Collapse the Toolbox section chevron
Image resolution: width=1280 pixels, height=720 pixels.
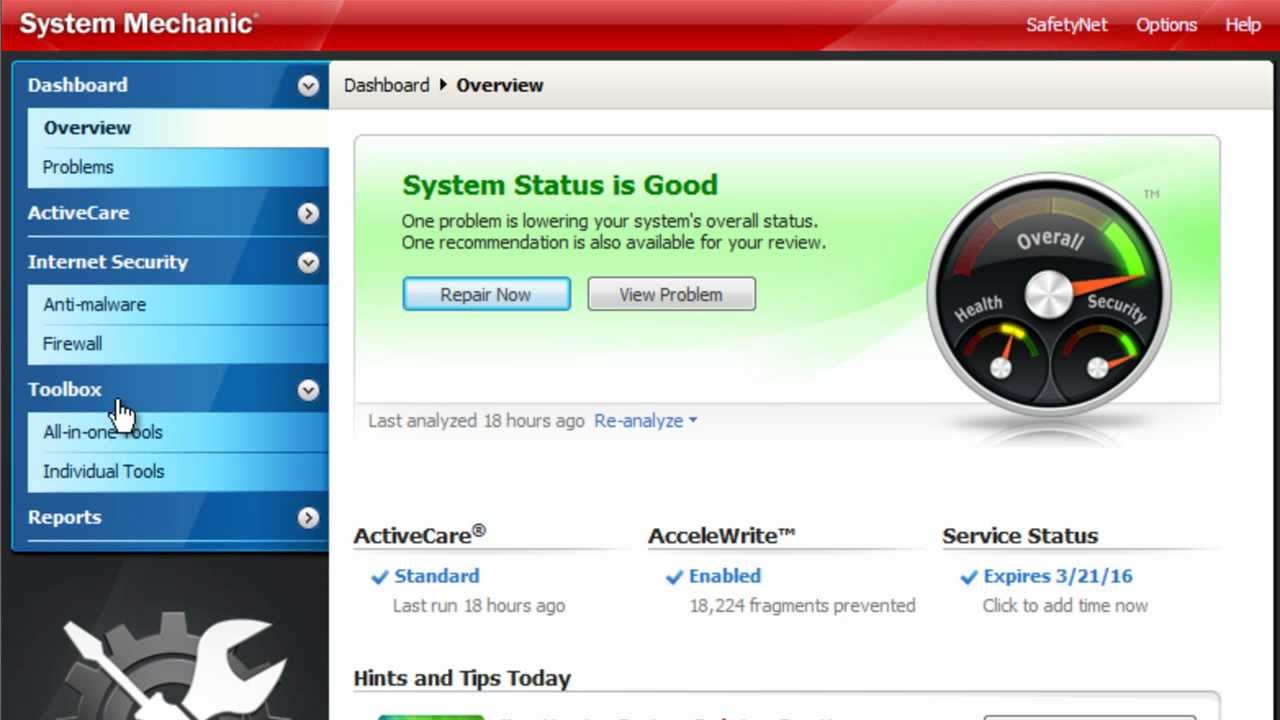point(308,390)
